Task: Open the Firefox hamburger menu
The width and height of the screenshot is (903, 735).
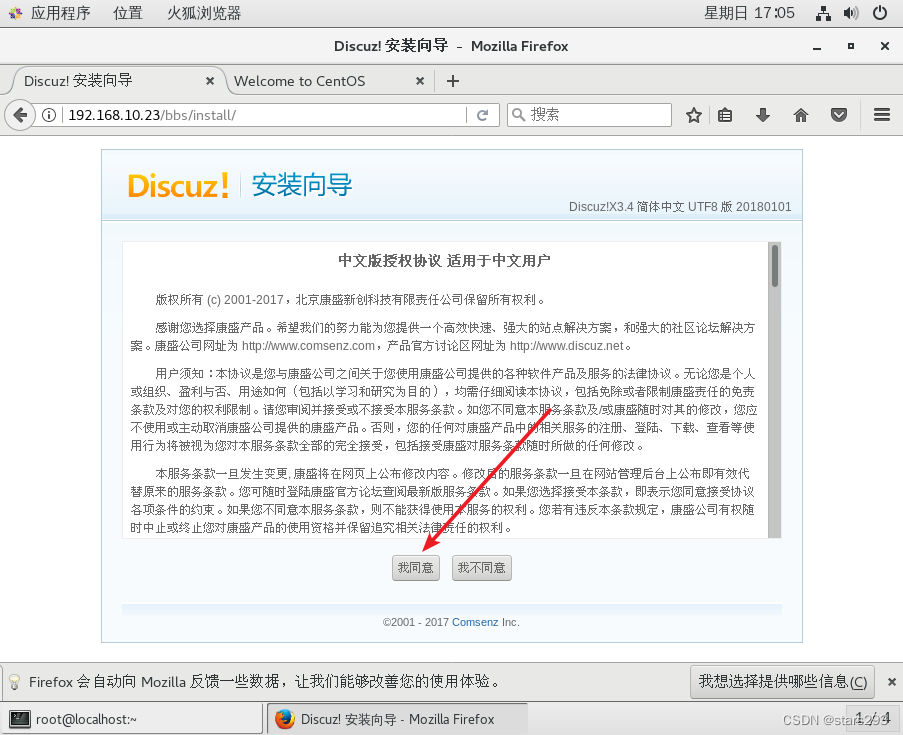Action: [x=882, y=115]
